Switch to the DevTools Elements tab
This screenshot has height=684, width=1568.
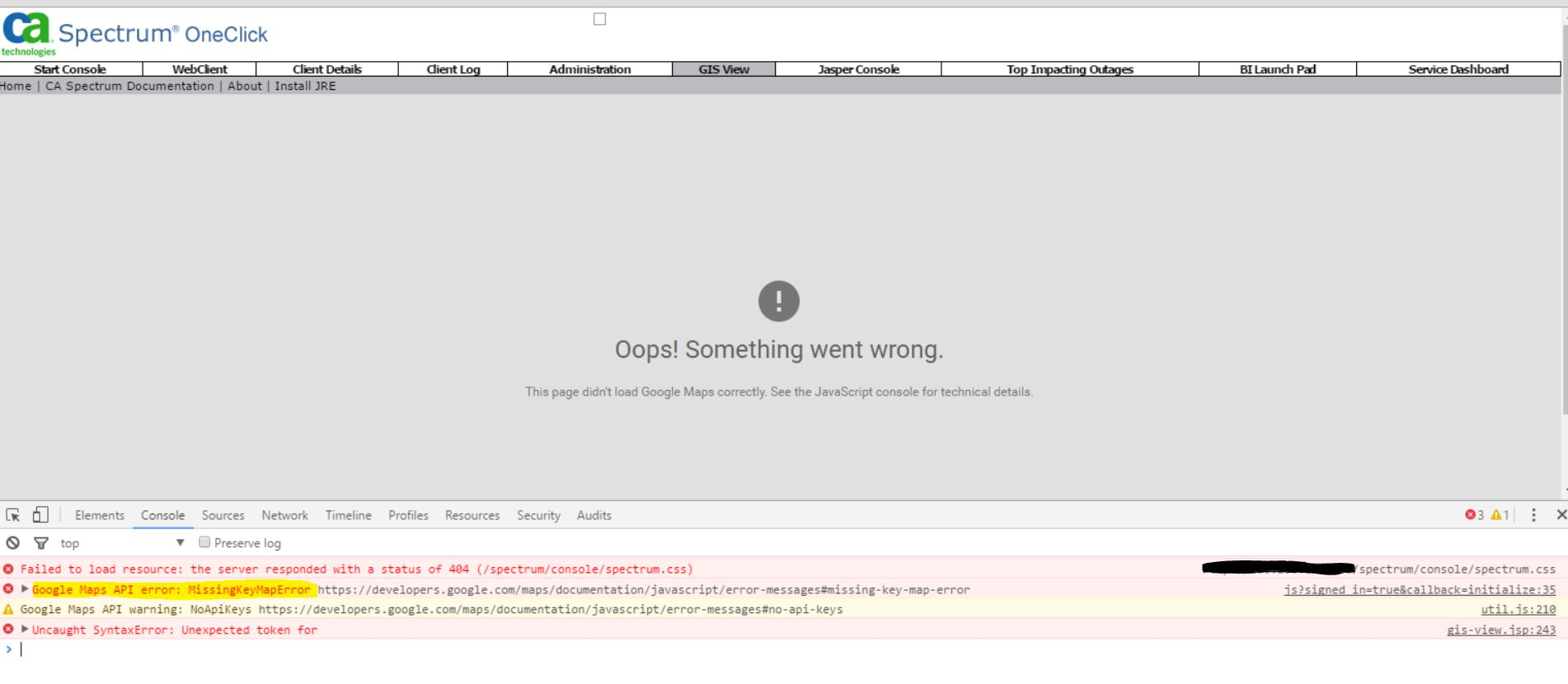pyautogui.click(x=100, y=515)
